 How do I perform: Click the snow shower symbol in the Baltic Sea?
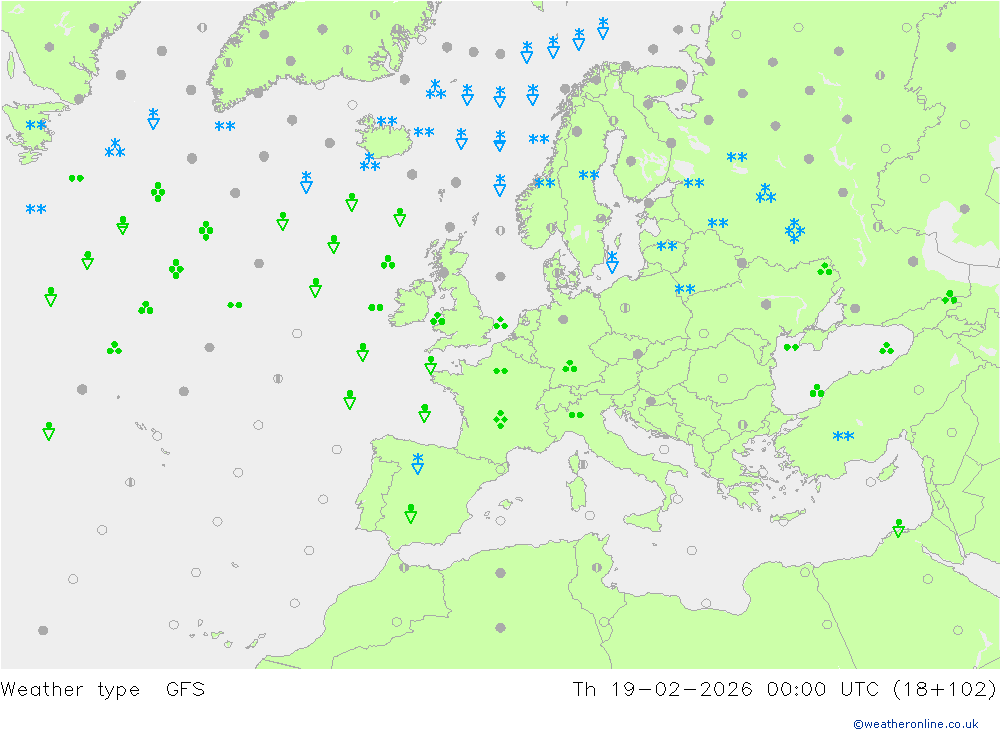[x=612, y=262]
